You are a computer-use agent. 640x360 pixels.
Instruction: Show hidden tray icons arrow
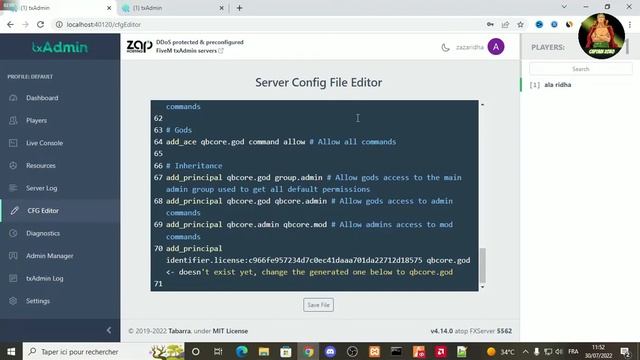click(x=525, y=351)
